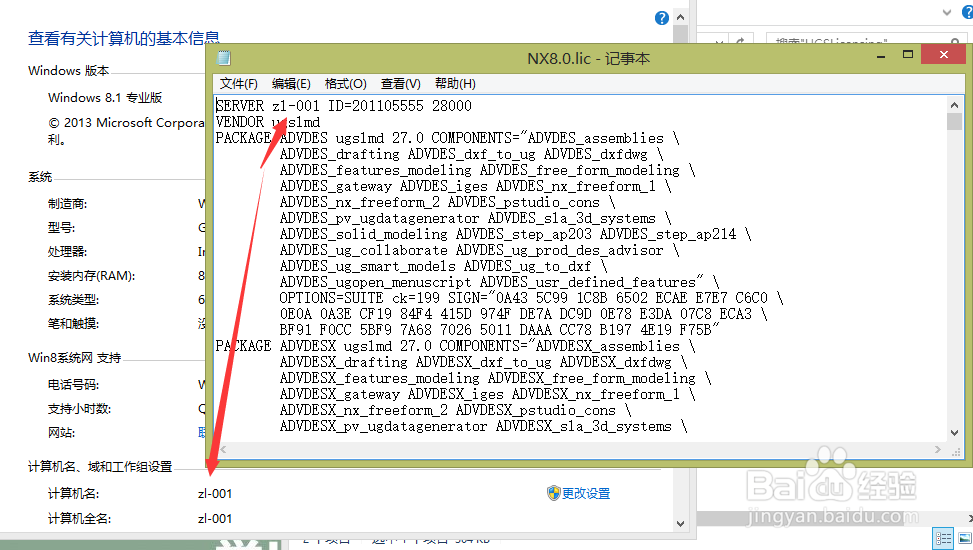
Task: Close the NX8.0.lic Notepad window
Action: click(x=943, y=55)
